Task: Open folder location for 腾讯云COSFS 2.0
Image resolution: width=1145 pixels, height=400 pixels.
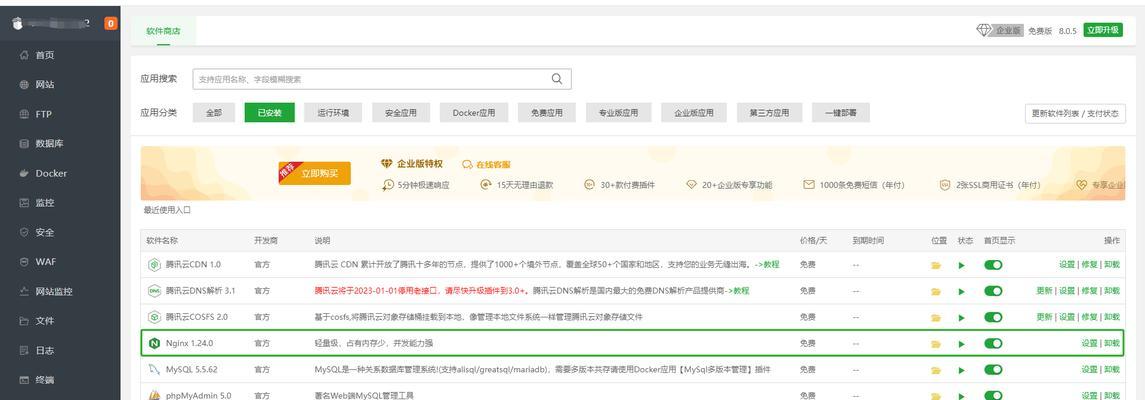Action: point(936,318)
